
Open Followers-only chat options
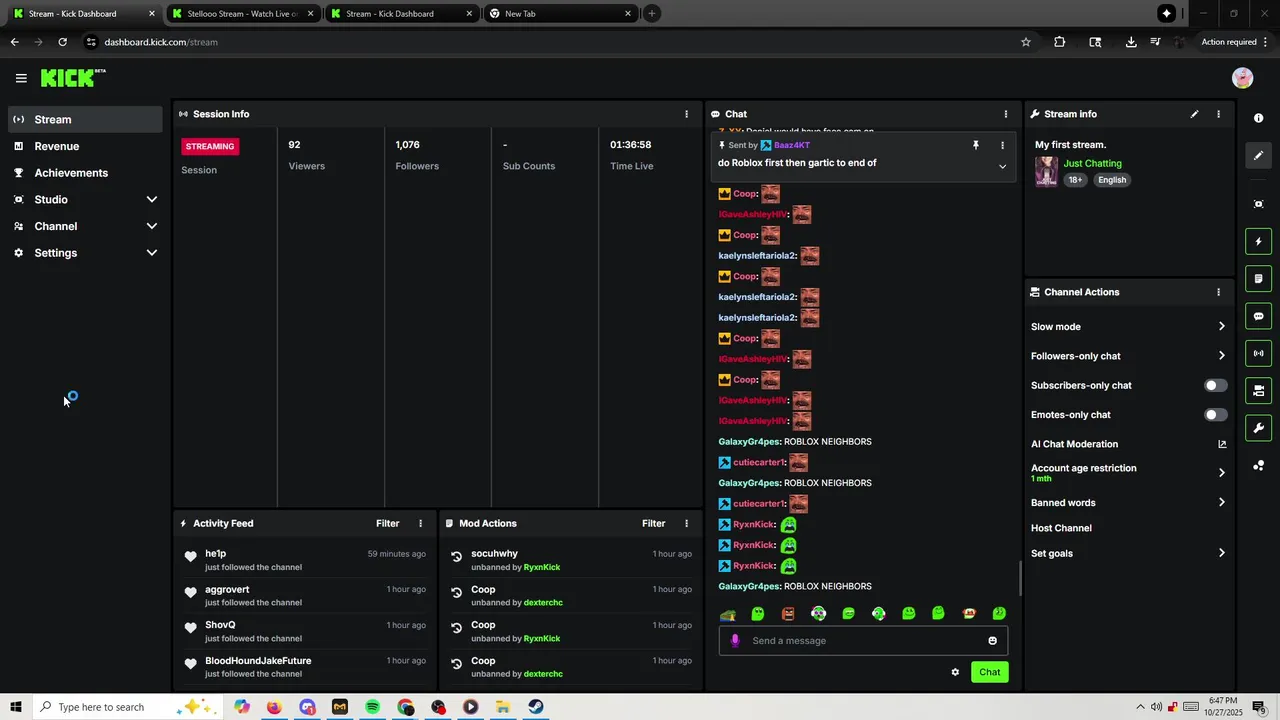point(1128,356)
